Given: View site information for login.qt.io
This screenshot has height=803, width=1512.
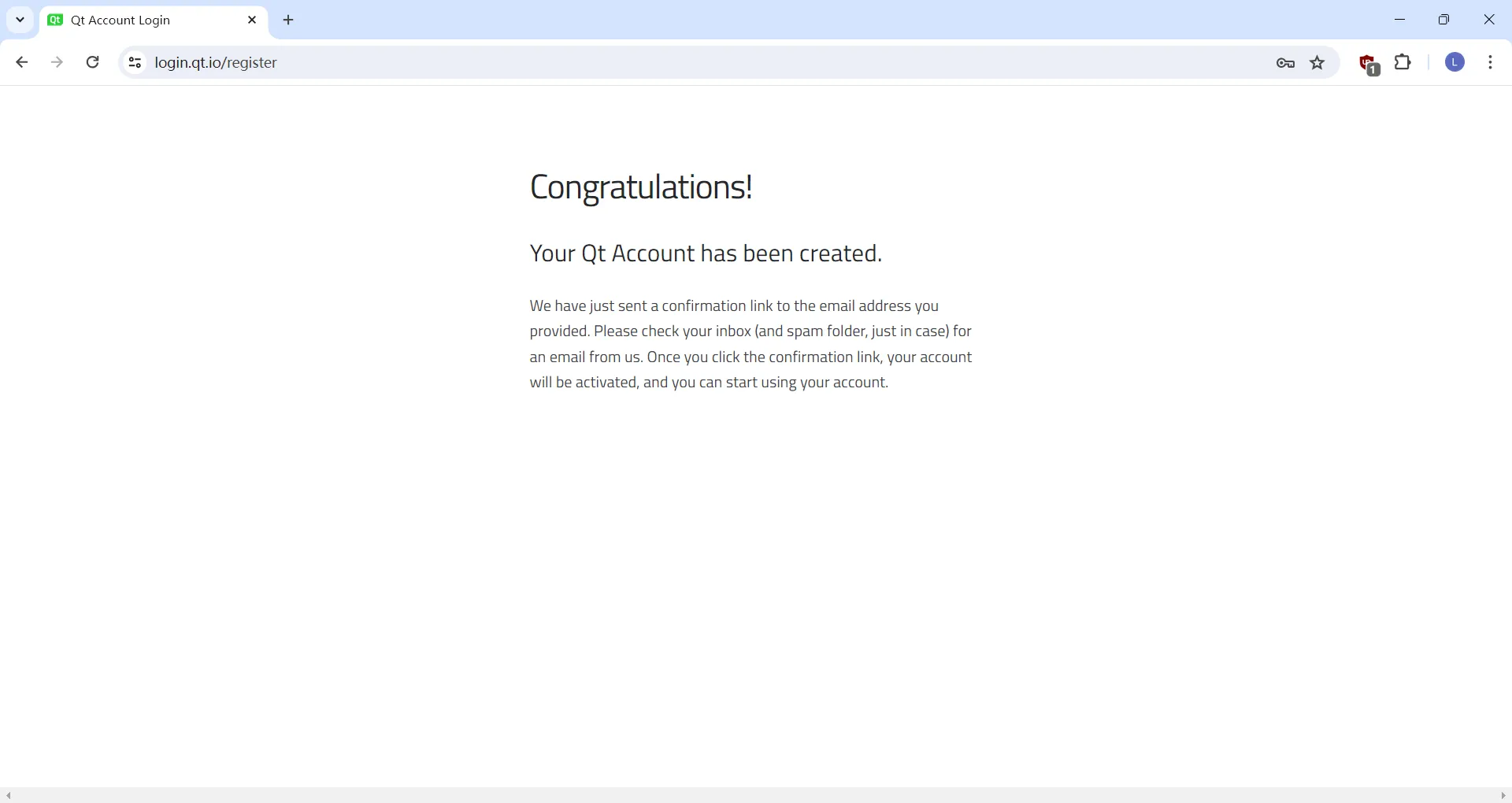Looking at the screenshot, I should pyautogui.click(x=135, y=63).
